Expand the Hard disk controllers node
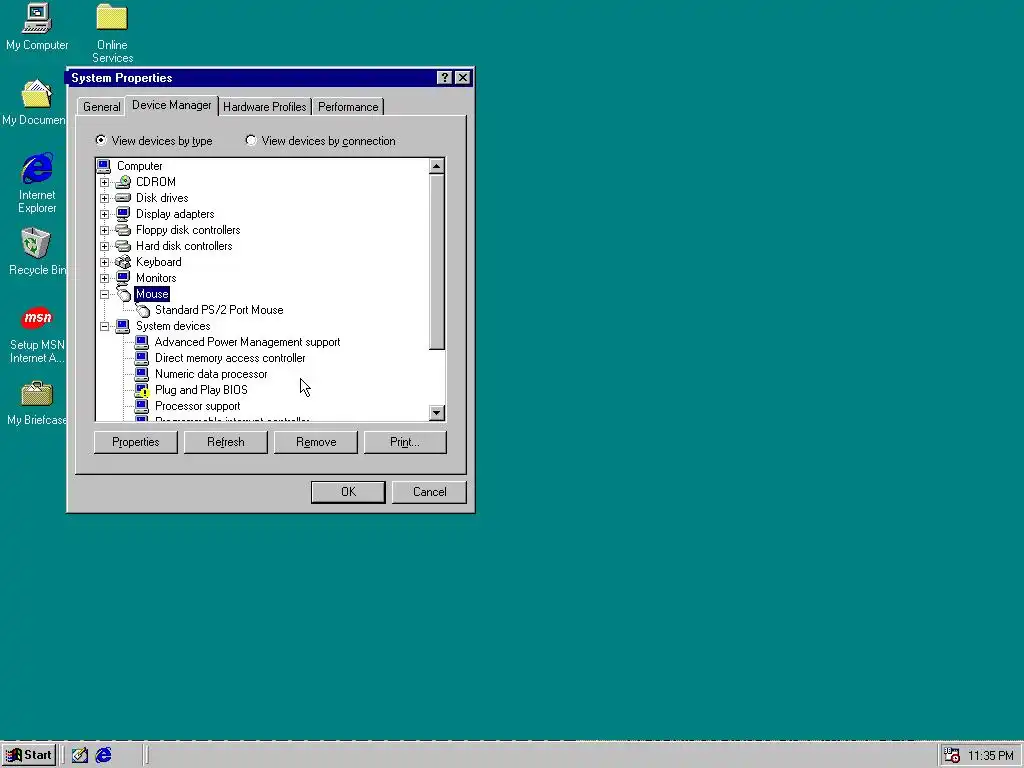Viewport: 1024px width, 768px height. click(104, 246)
